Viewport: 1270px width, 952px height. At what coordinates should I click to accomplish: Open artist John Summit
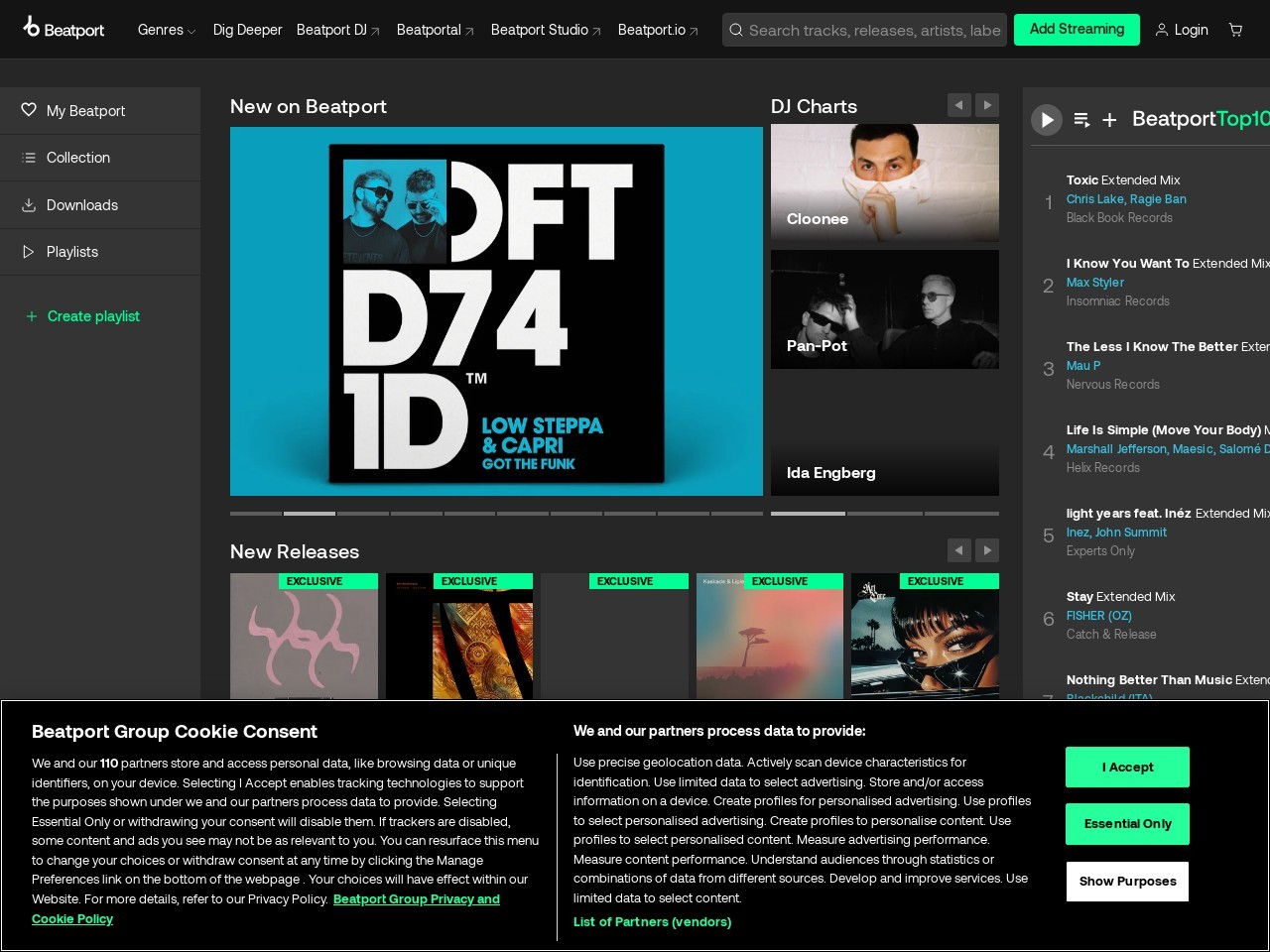pyautogui.click(x=1131, y=533)
